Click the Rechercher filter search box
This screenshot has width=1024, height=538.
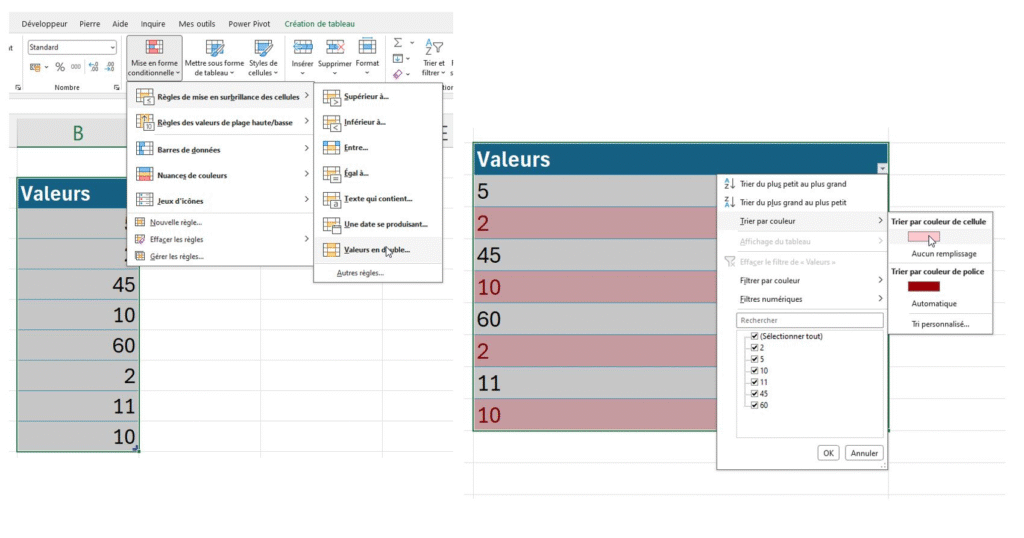[x=810, y=321]
